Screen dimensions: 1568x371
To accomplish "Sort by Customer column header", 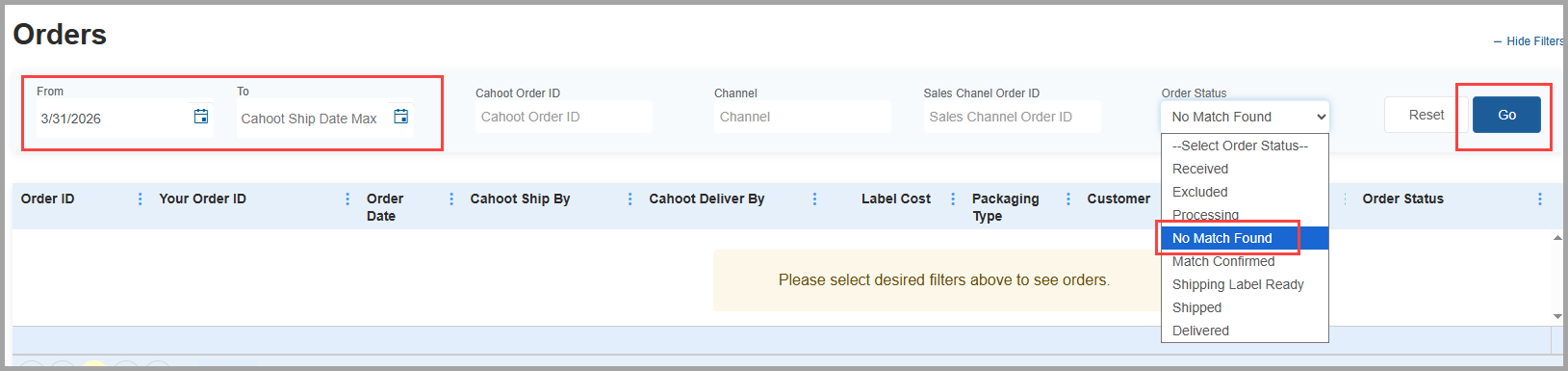I will tap(1118, 199).
